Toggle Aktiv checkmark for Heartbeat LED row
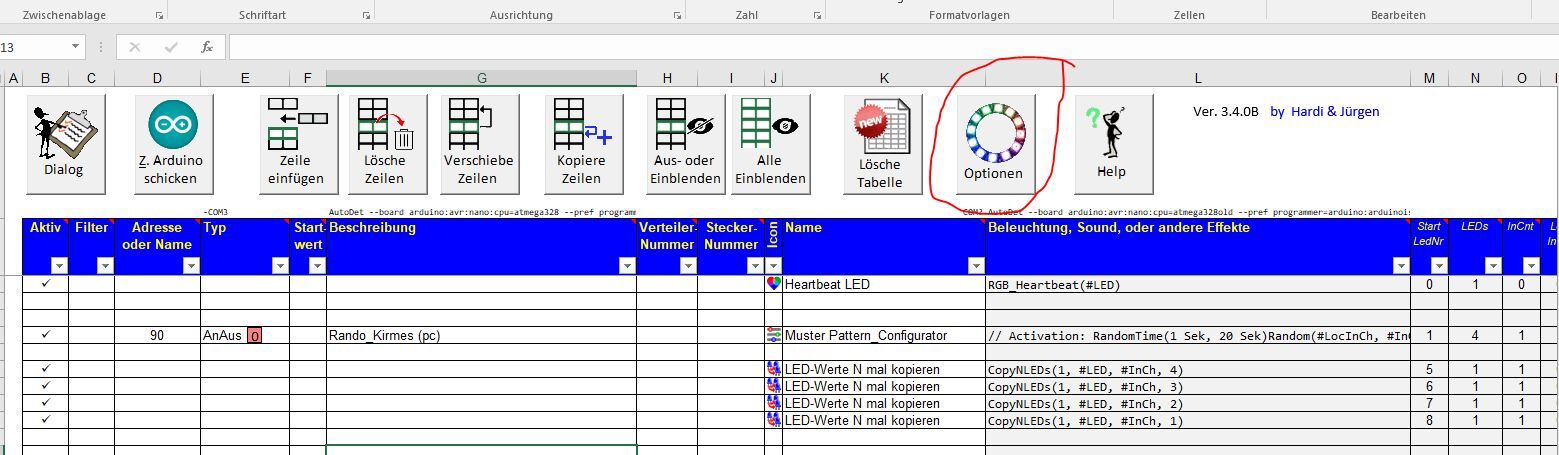This screenshot has height=455, width=1559. (46, 284)
